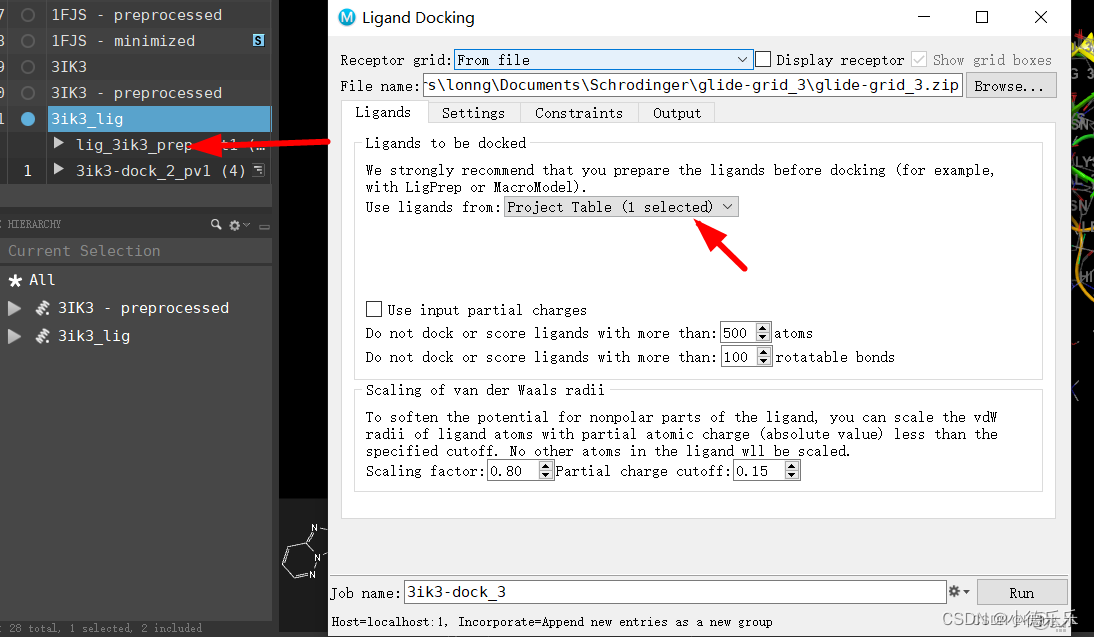Expand 3IK3 - preprocessed in Hierarchy
The height and width of the screenshot is (637, 1094).
click(x=14, y=308)
